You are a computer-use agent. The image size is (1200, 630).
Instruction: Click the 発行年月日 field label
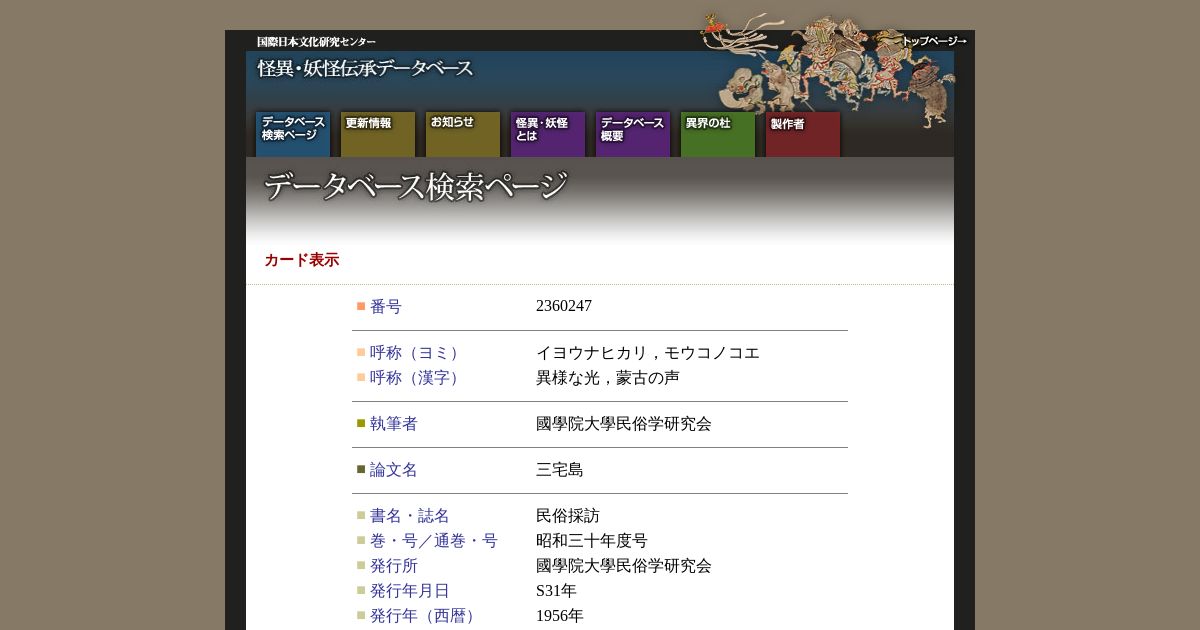coord(410,591)
